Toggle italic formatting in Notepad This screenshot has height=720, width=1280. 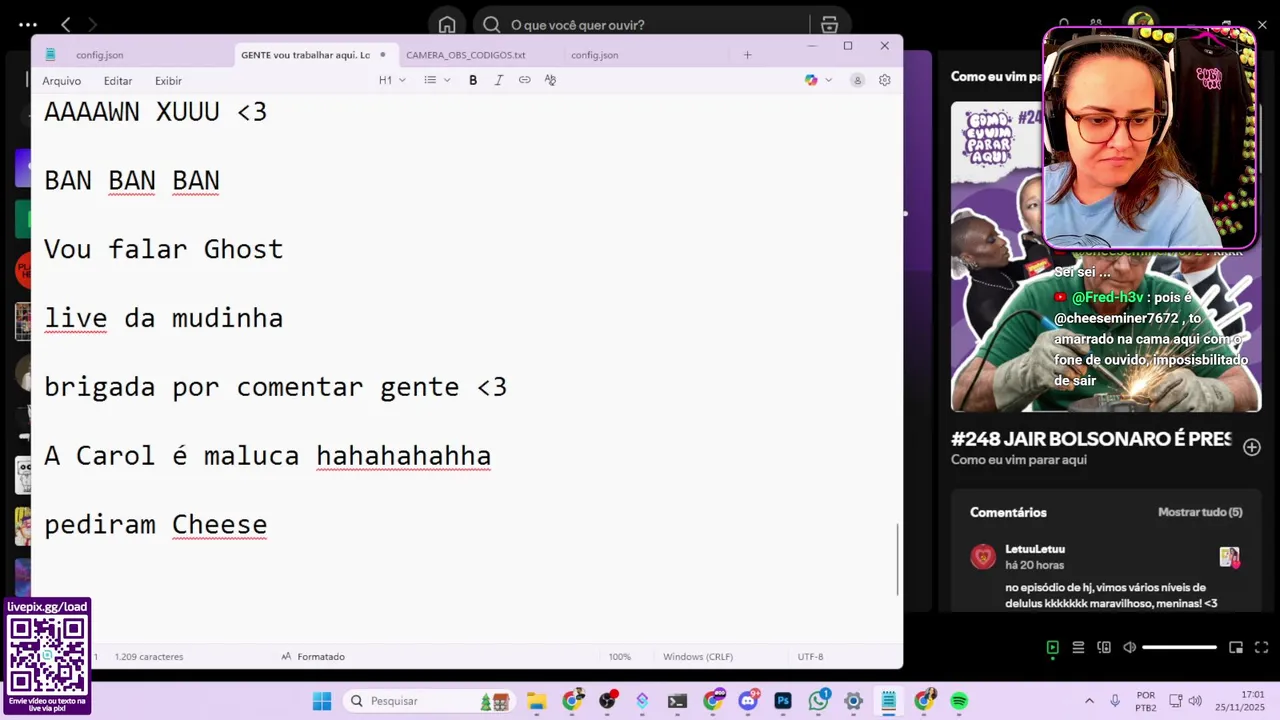click(498, 80)
